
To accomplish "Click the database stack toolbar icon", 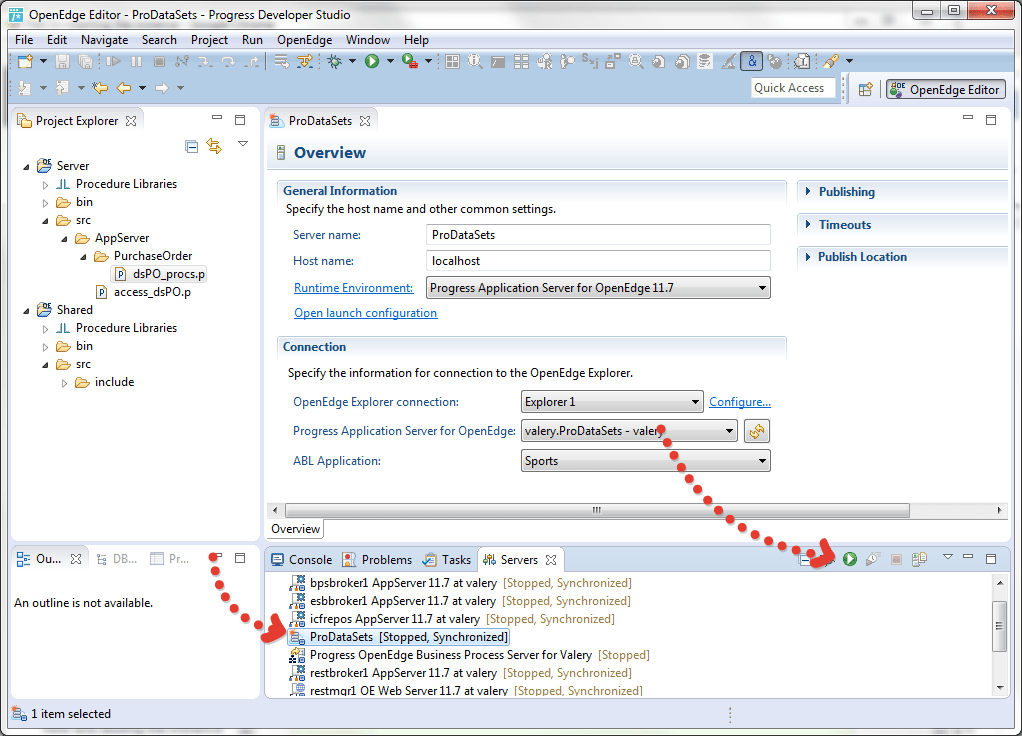I will tap(705, 61).
